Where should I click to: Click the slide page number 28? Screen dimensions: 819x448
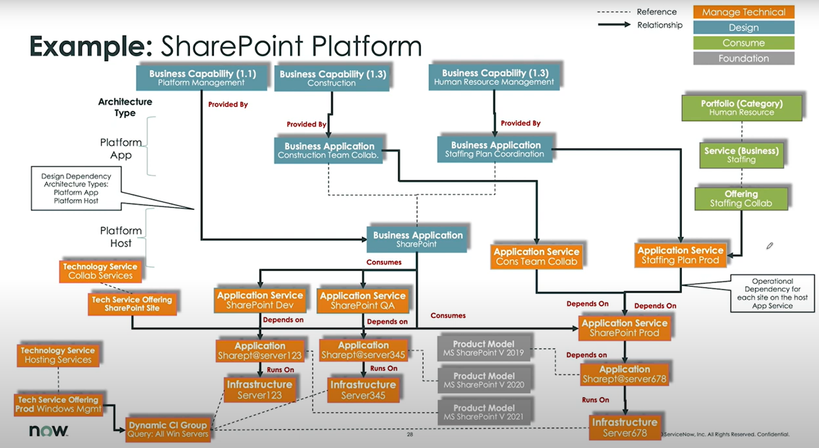[x=410, y=434]
